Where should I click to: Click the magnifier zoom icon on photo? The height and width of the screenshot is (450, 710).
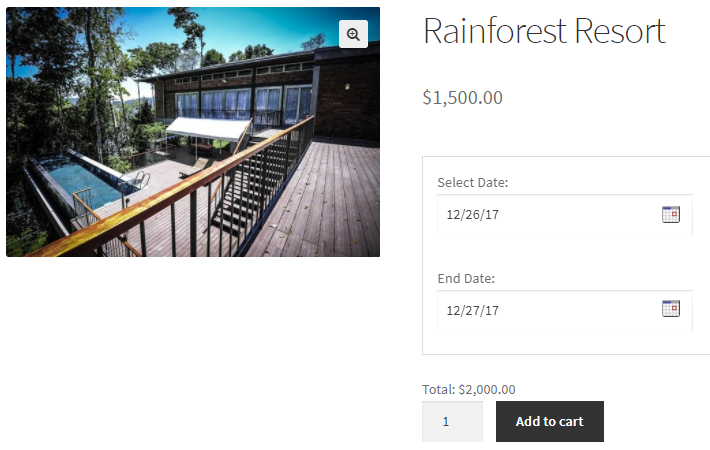353,34
